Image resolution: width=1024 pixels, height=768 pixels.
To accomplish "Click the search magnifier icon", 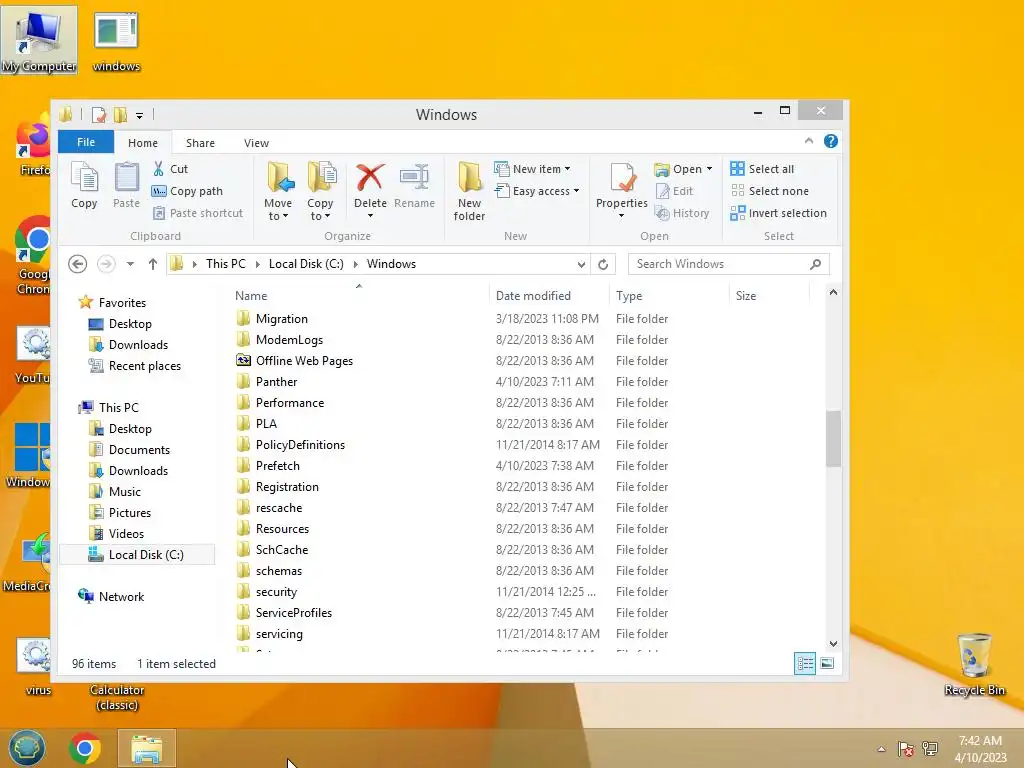I will 815,264.
